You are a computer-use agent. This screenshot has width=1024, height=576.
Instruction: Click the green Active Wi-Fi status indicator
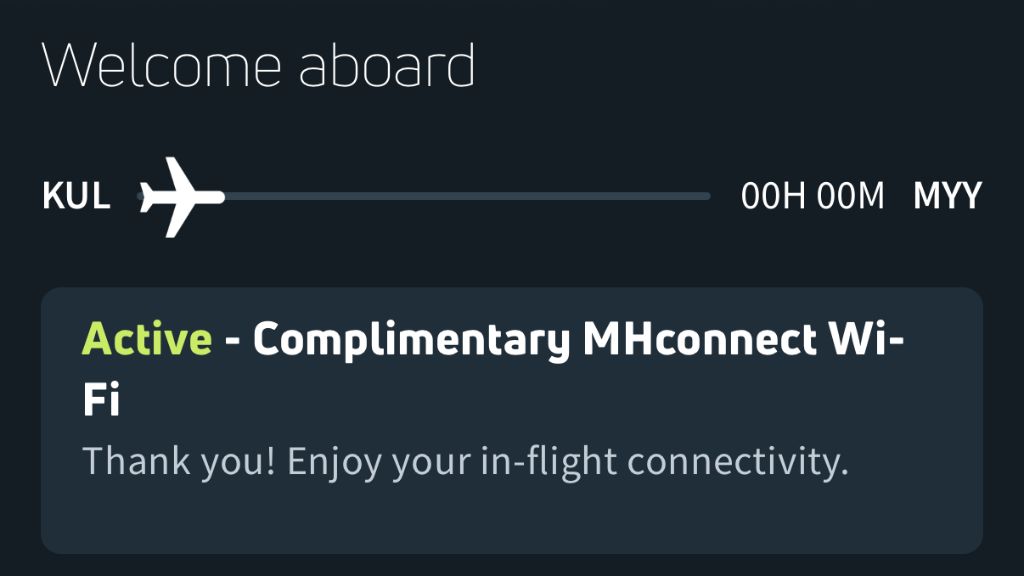(x=140, y=340)
